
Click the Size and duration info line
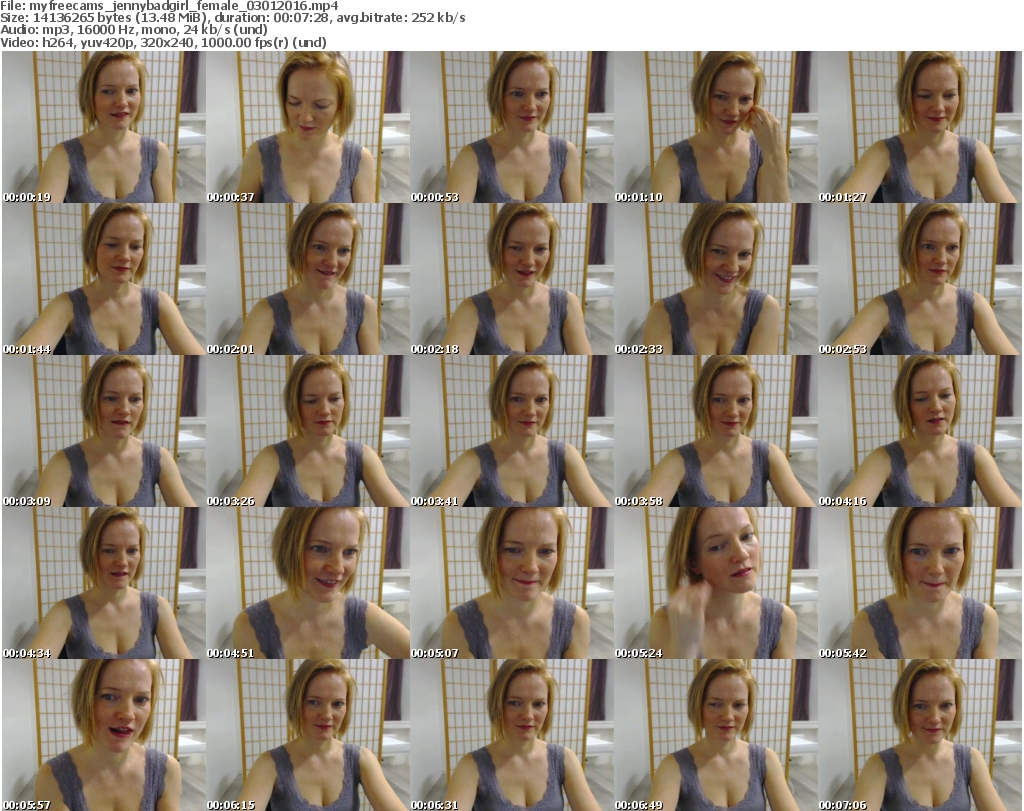232,18
